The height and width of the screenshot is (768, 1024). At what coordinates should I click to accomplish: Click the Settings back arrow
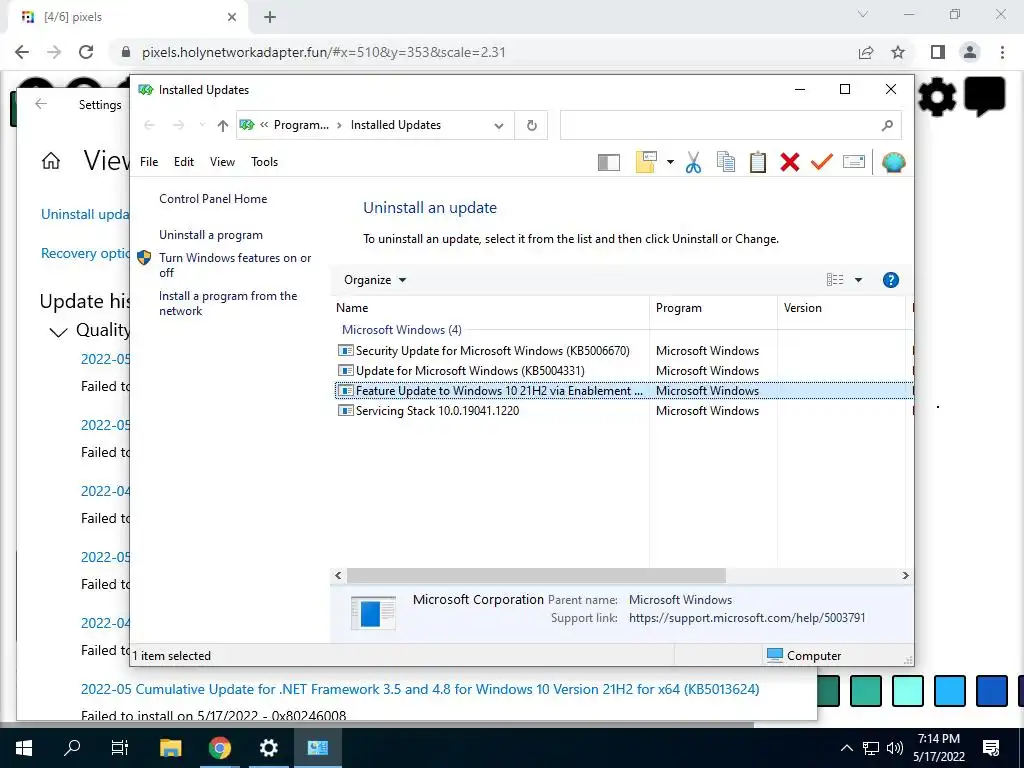pyautogui.click(x=41, y=104)
